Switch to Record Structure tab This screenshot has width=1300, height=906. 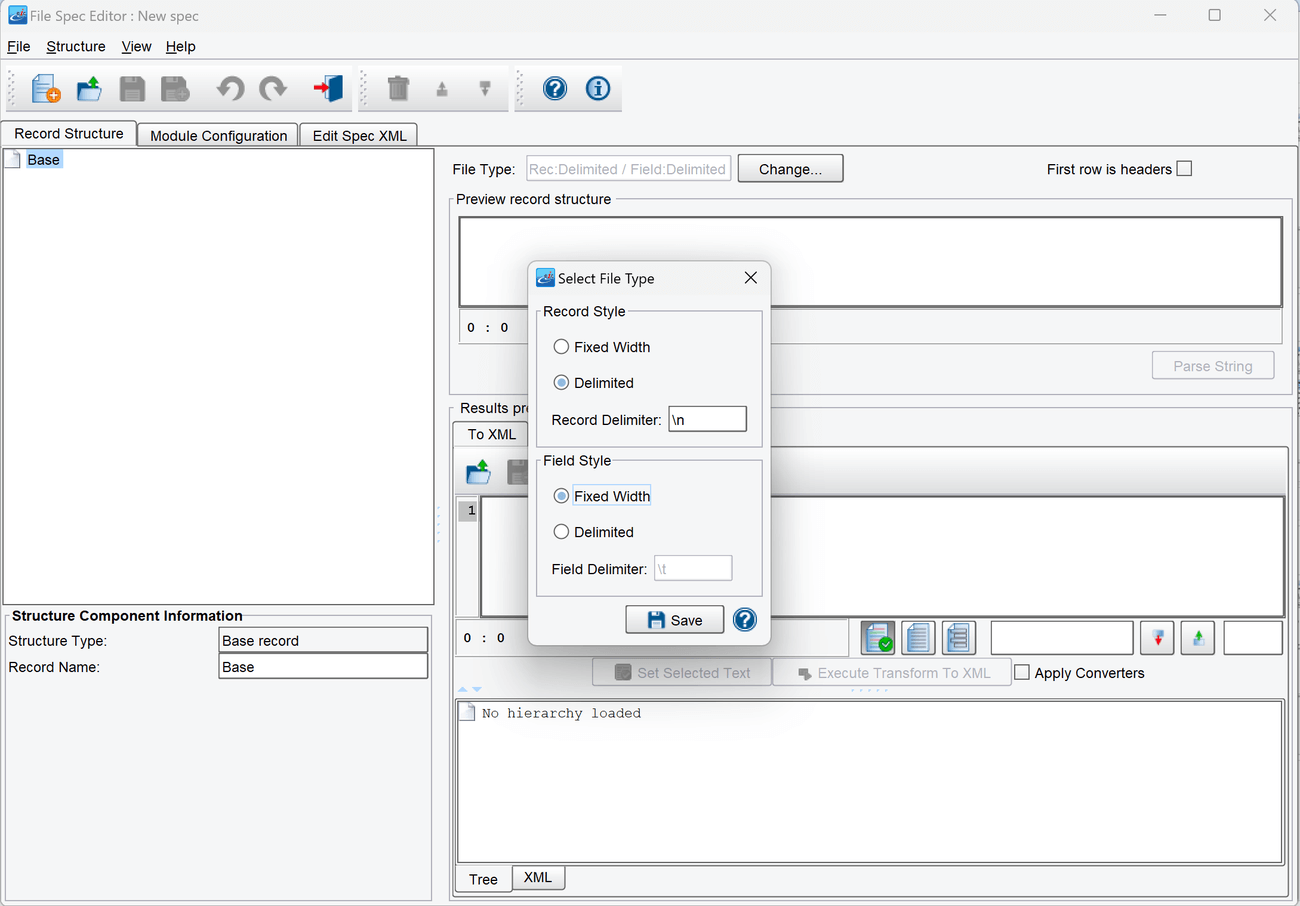click(x=69, y=134)
